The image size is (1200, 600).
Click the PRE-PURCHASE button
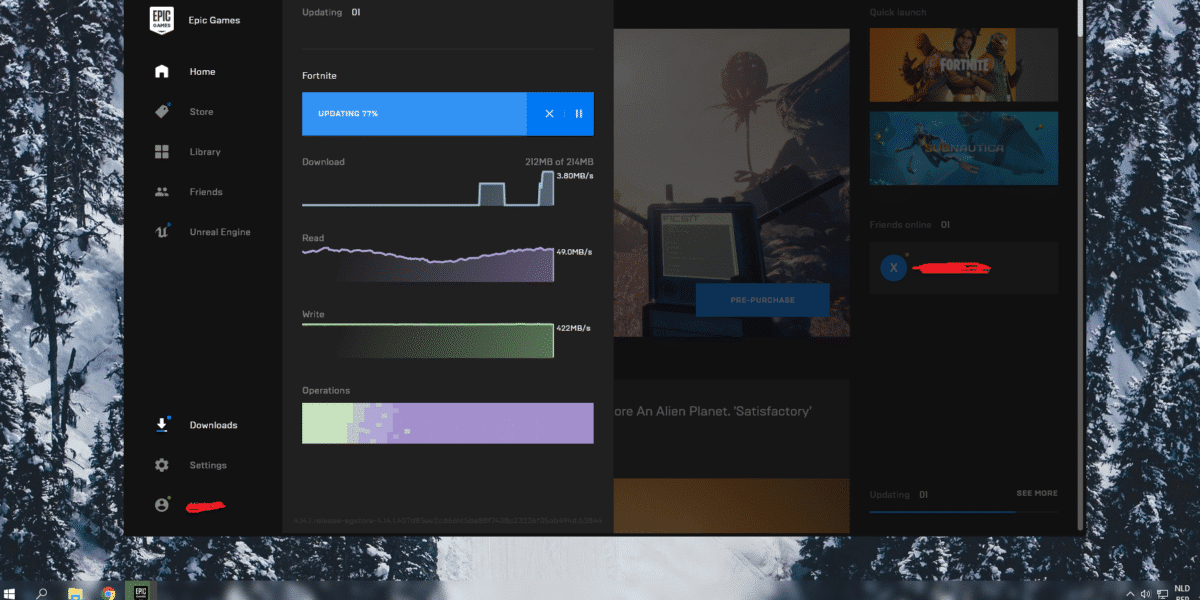click(x=762, y=300)
